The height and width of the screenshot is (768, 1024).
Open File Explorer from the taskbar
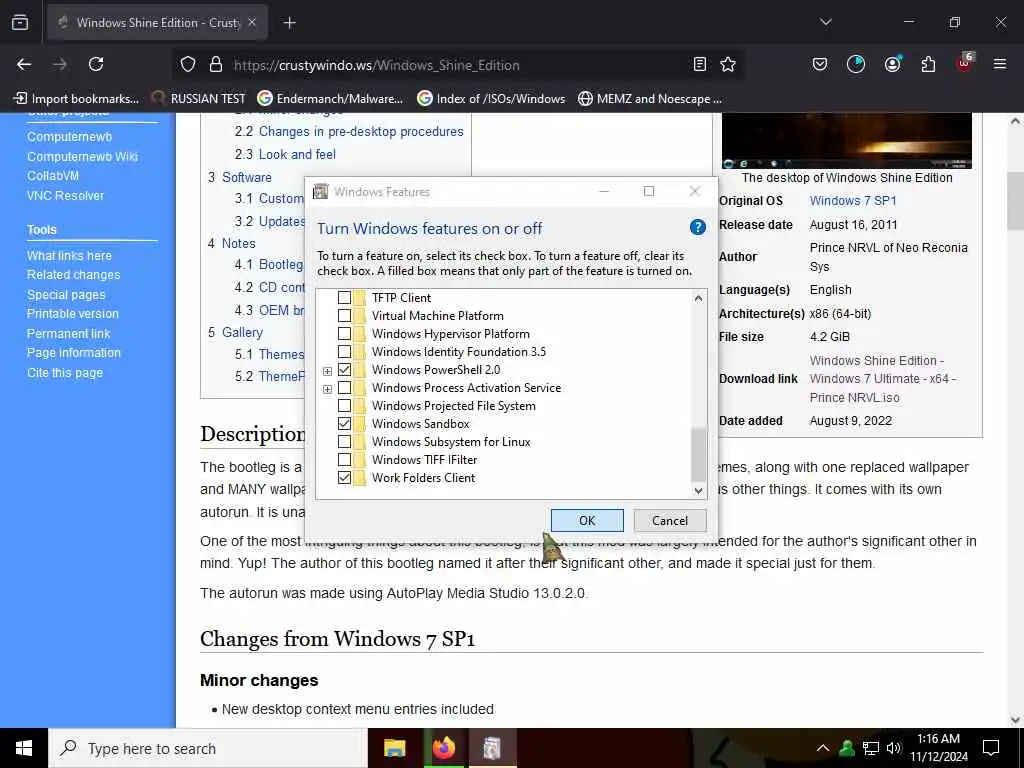click(x=394, y=748)
